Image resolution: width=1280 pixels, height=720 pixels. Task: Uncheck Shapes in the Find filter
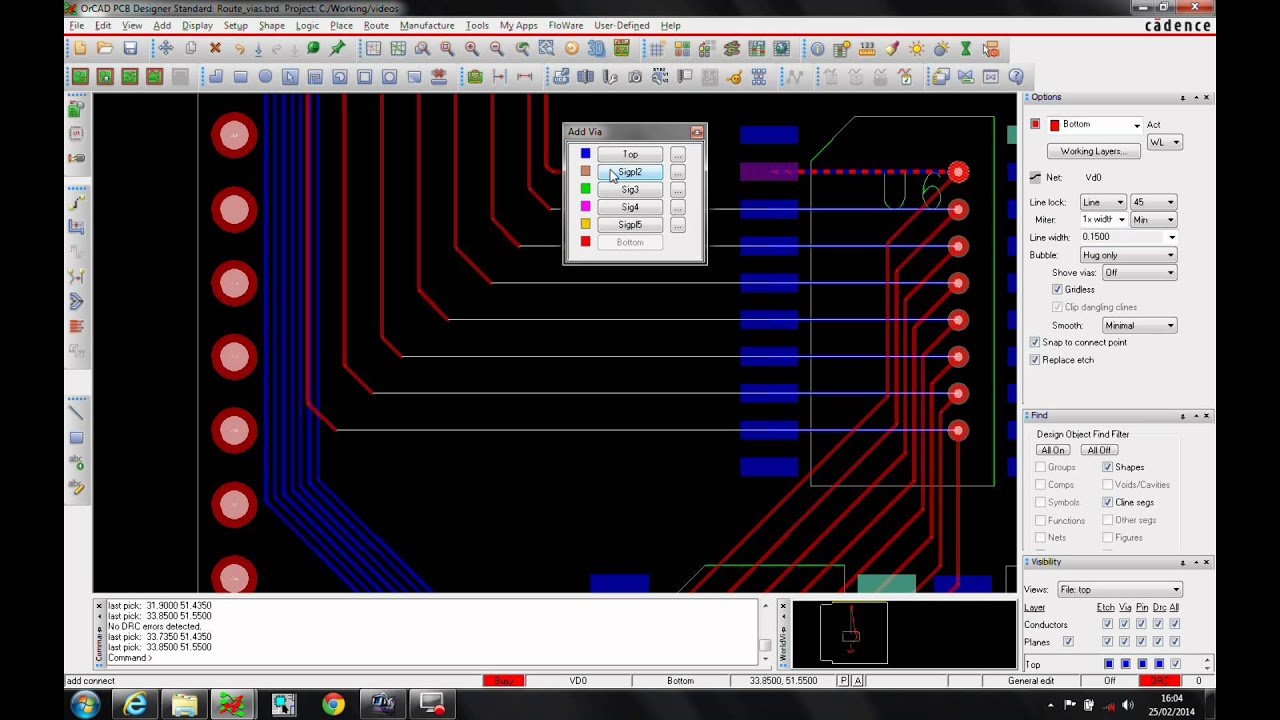[x=1108, y=467]
